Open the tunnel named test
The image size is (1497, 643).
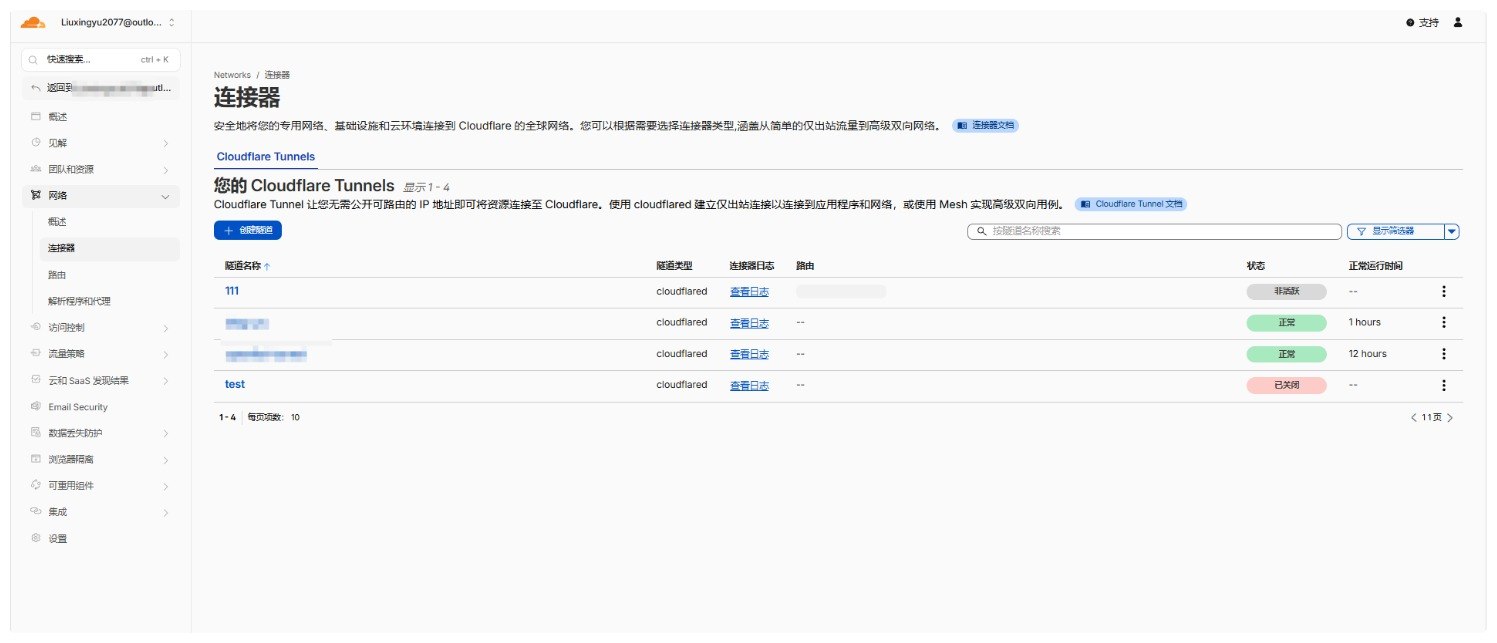click(x=235, y=384)
